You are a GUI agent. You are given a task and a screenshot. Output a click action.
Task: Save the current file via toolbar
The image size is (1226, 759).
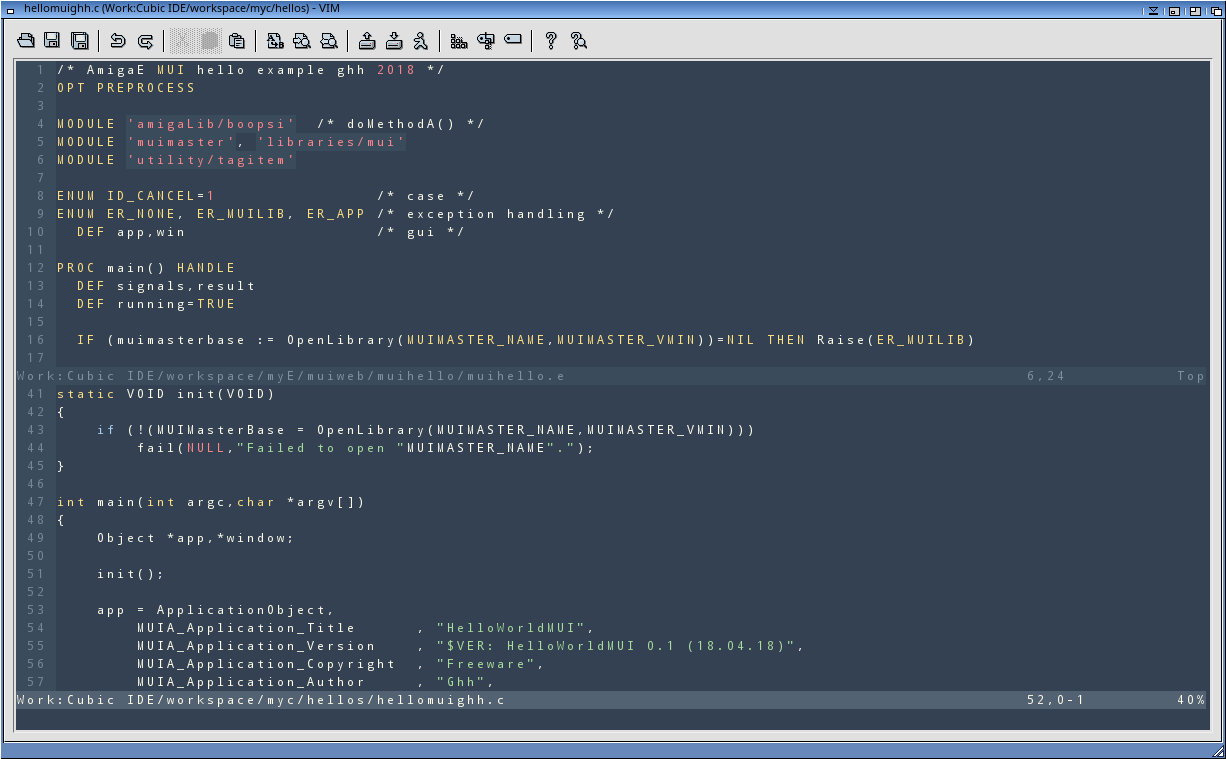click(x=53, y=41)
